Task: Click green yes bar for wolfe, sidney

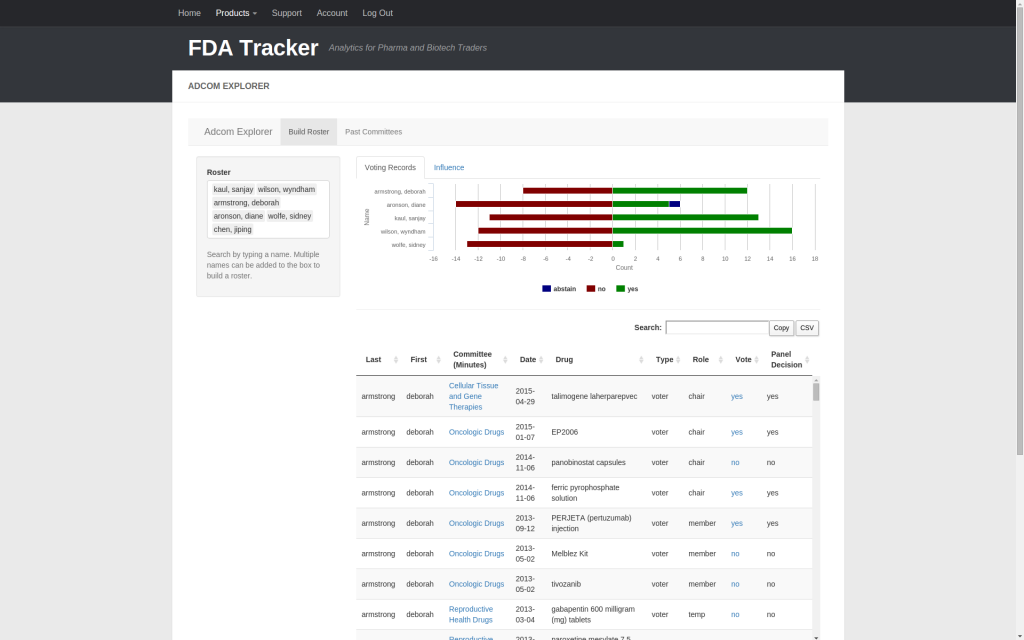Action: coord(618,244)
